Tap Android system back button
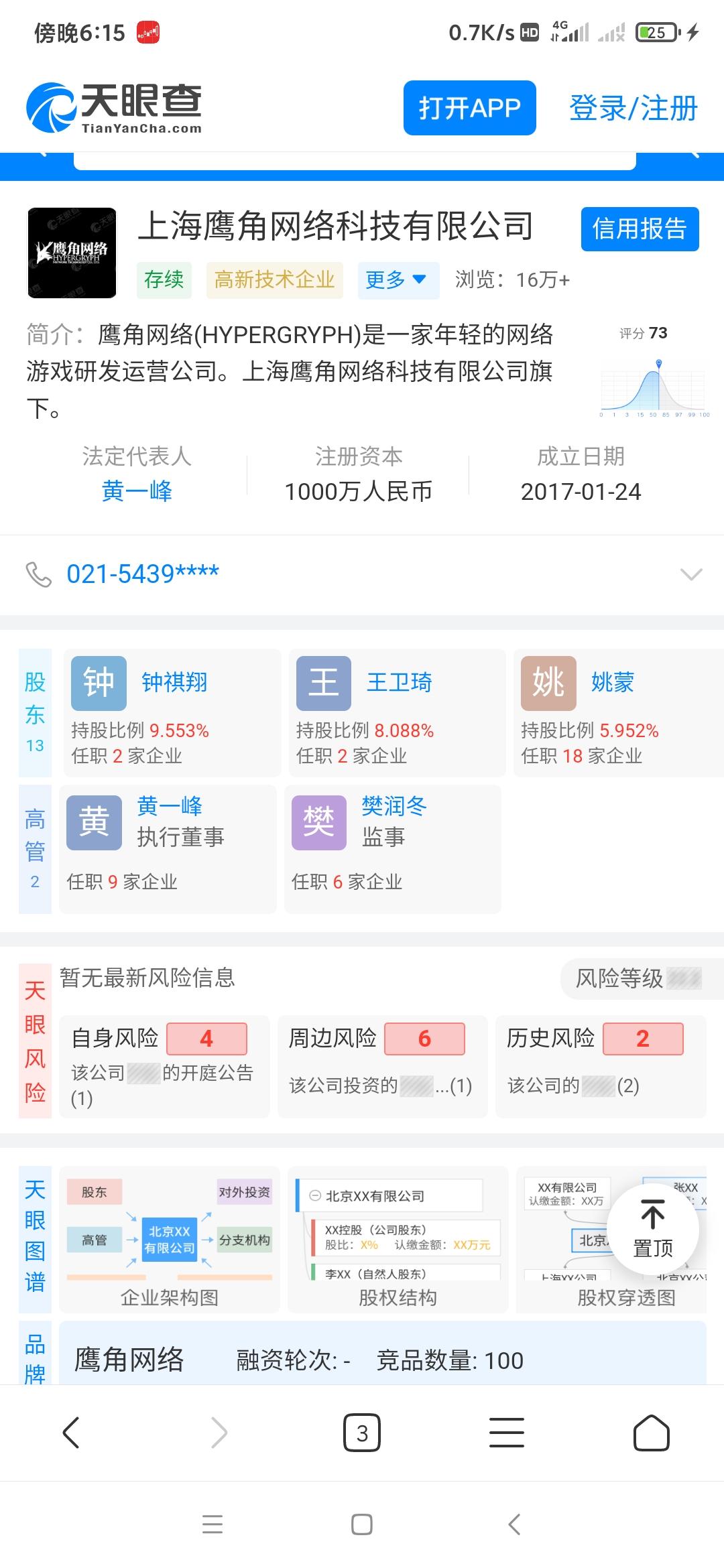This screenshot has width=724, height=1568. (514, 1524)
